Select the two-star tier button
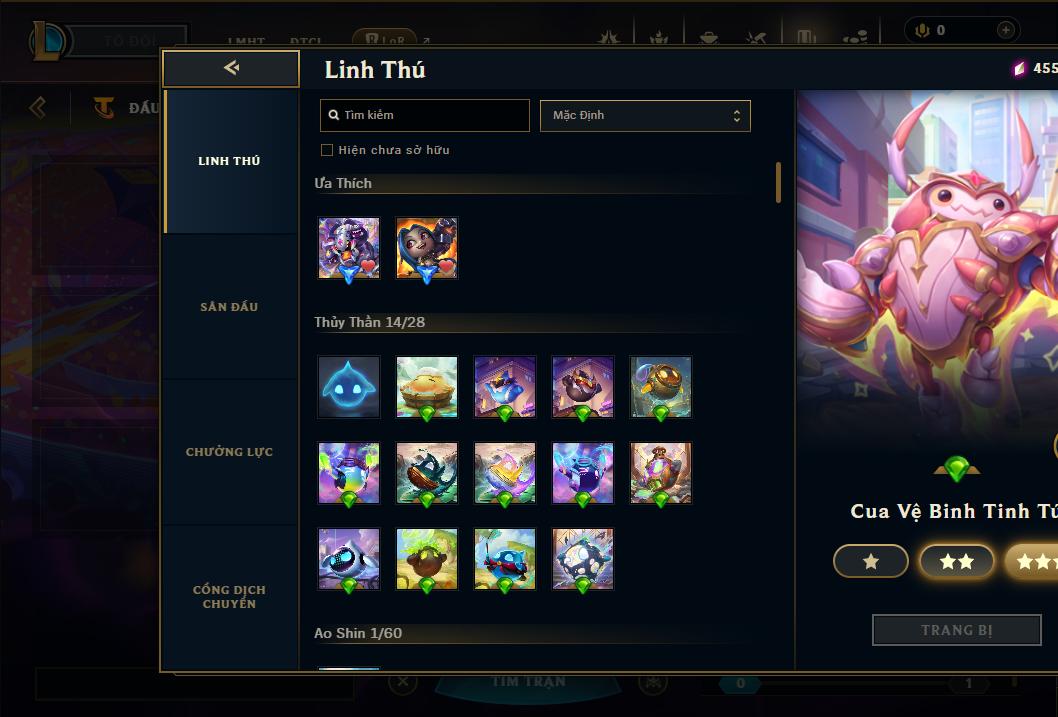This screenshot has width=1058, height=717. (956, 561)
